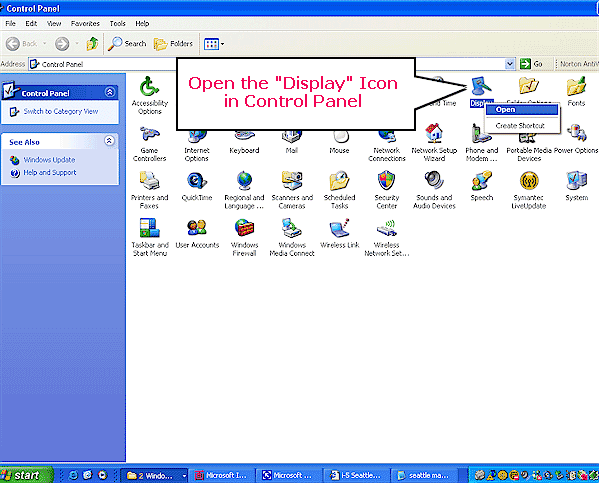600x484 pixels.
Task: Open the grouped Windows Explorer taskbar button
Action: (x=154, y=476)
